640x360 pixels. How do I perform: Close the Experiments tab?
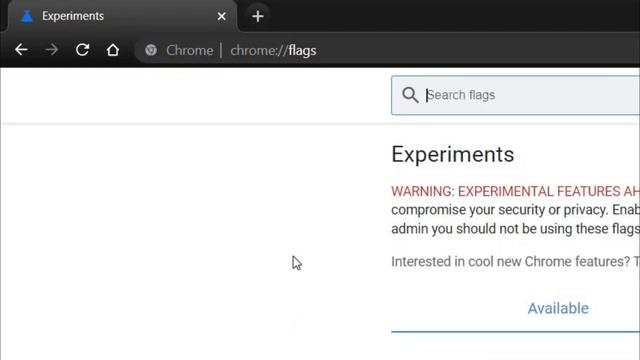[222, 16]
